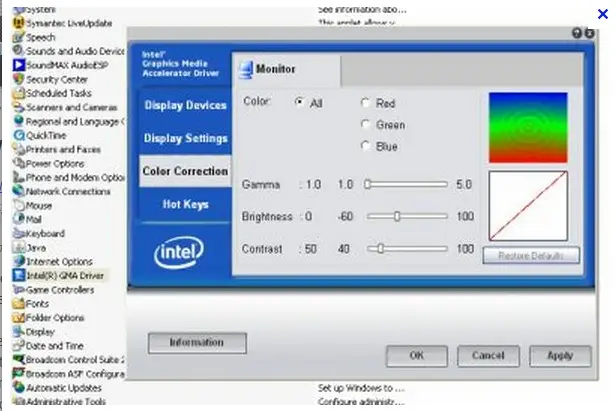Switch to the Display Devices tab
This screenshot has width=616, height=411.
point(185,105)
